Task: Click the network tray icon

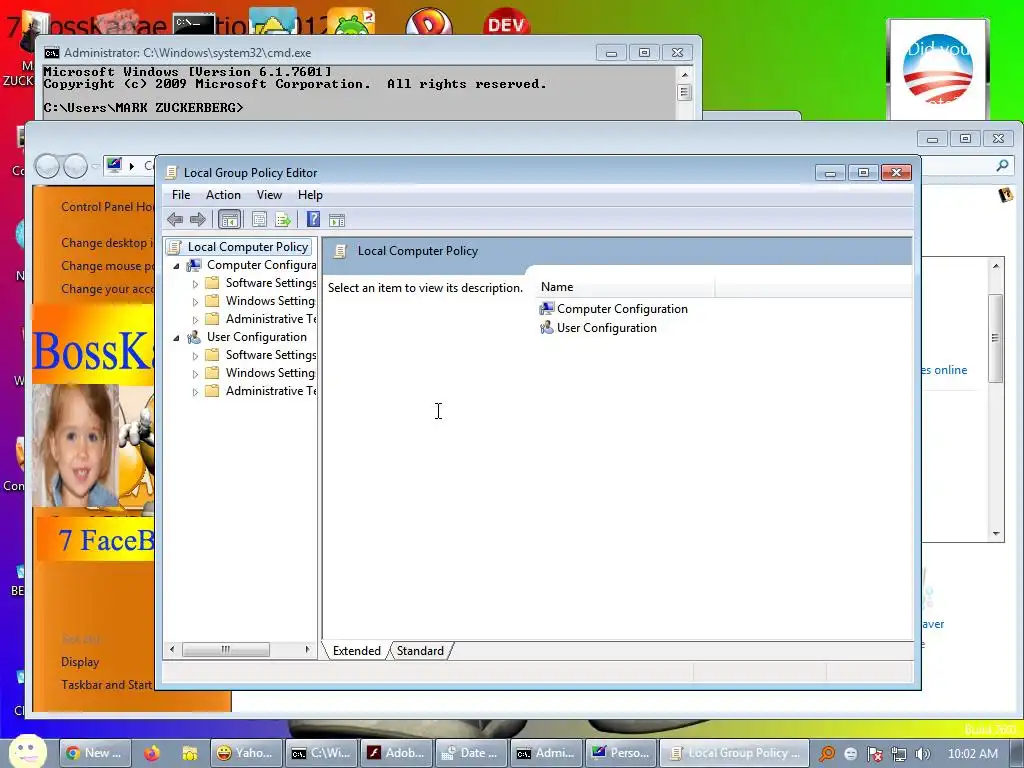Action: (x=899, y=754)
